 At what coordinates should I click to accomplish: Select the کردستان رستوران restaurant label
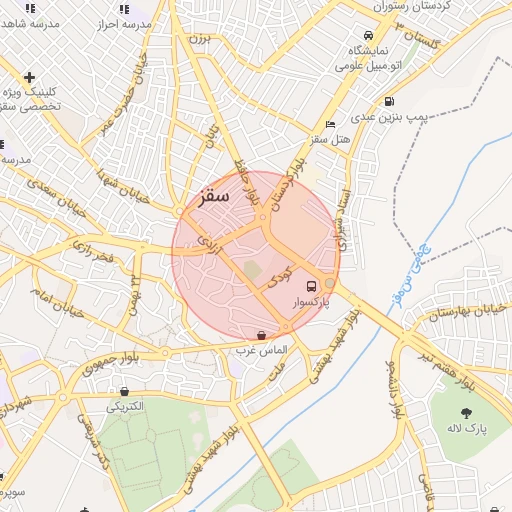coord(411,6)
